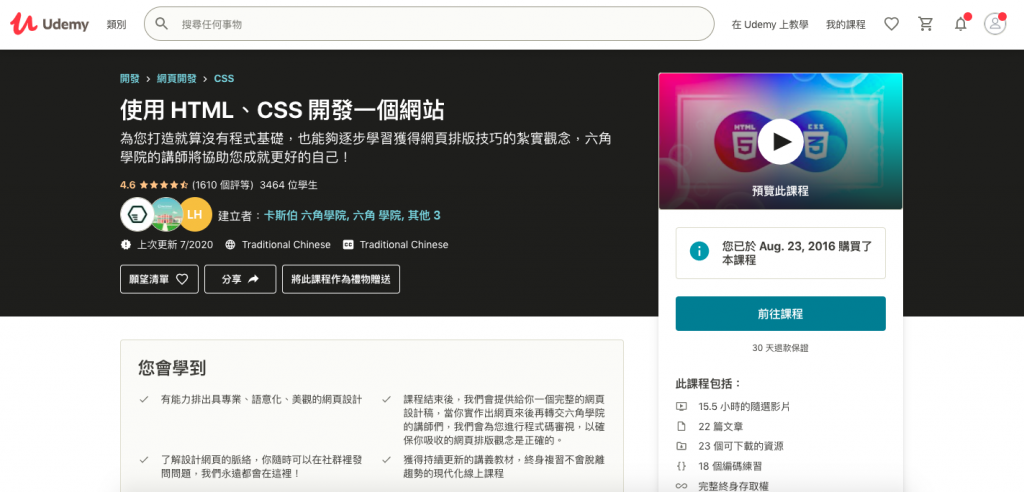1024x492 pixels.
Task: Click the school building instructor avatar
Action: [167, 214]
